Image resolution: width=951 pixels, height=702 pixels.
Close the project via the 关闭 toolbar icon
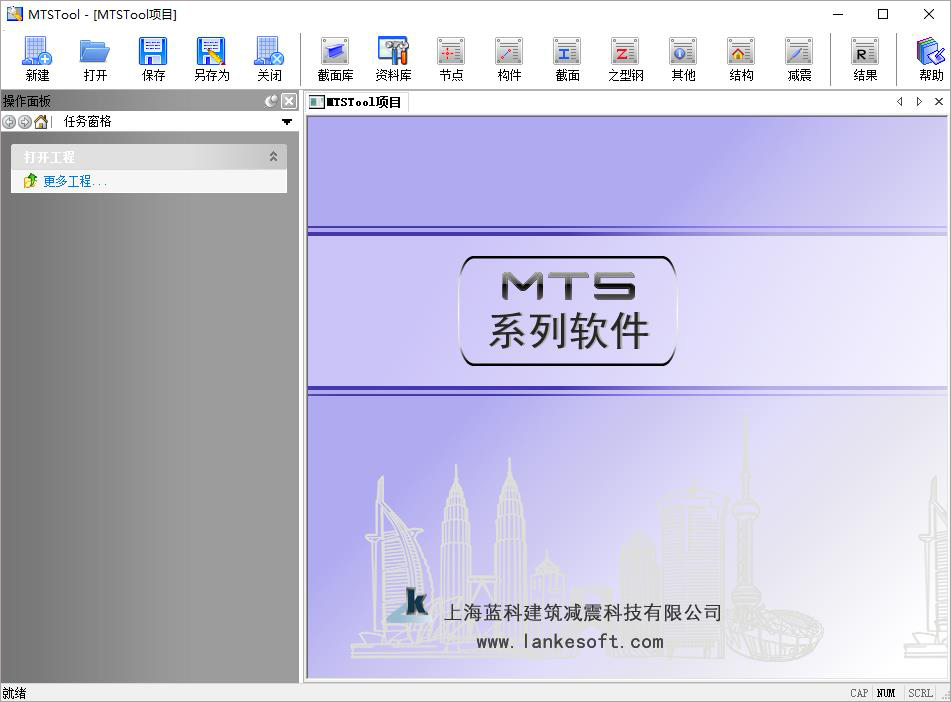point(269,59)
